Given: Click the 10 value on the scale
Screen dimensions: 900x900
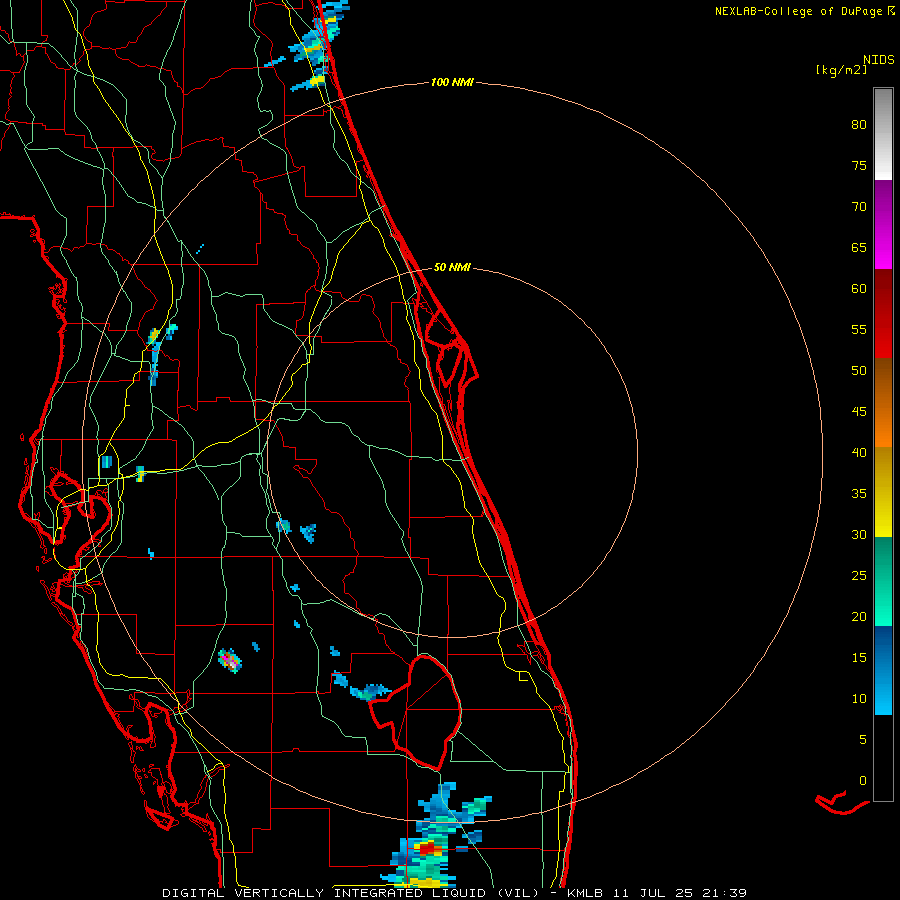Looking at the screenshot, I should coord(859,699).
